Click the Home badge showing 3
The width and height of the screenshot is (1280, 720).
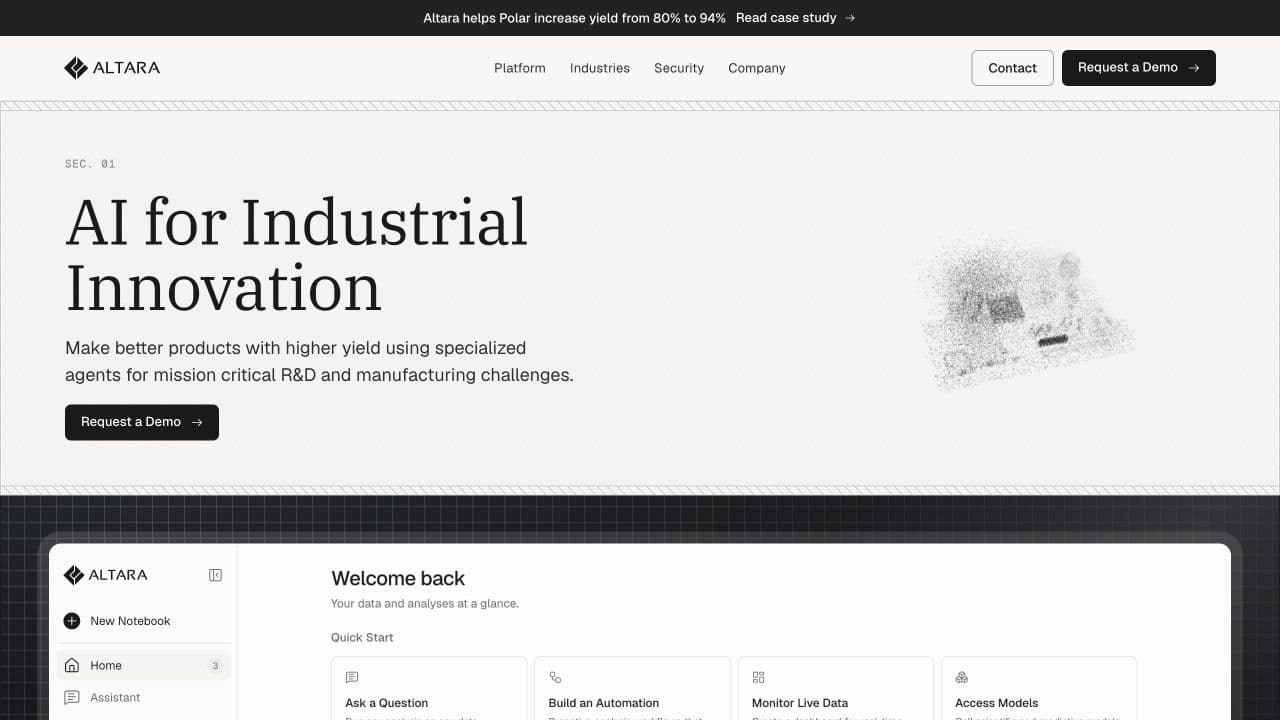coord(215,666)
